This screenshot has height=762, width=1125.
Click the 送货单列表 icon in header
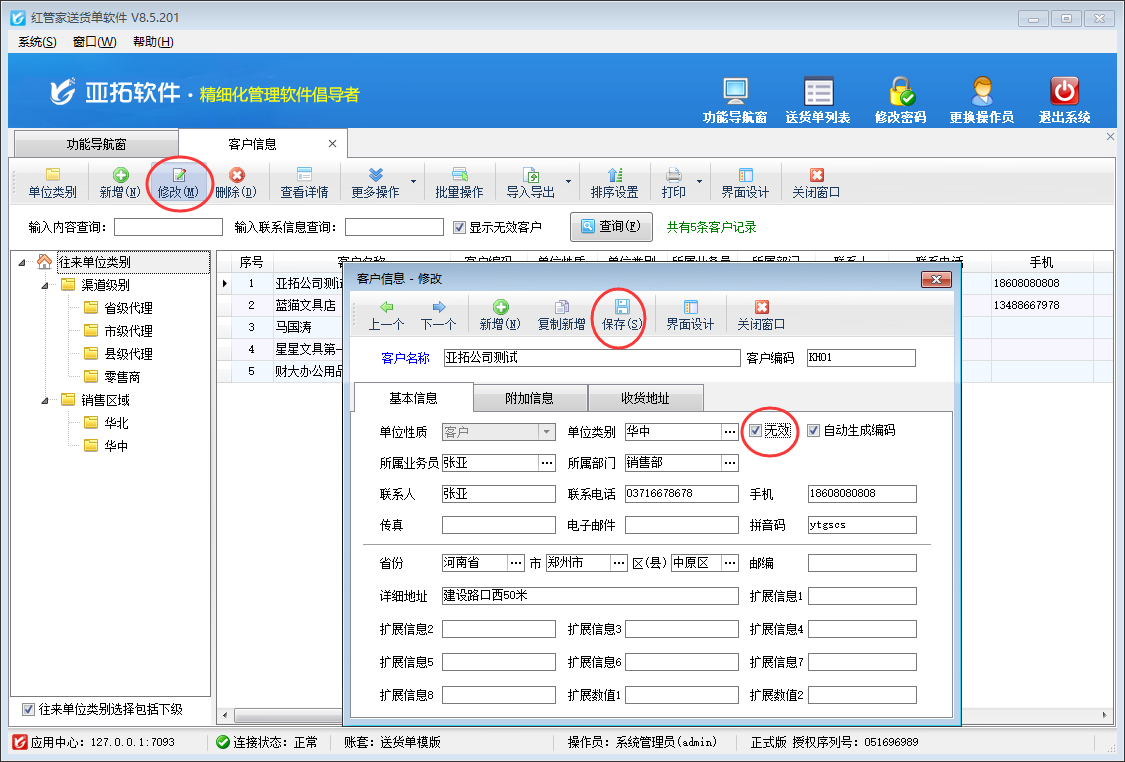tap(818, 92)
